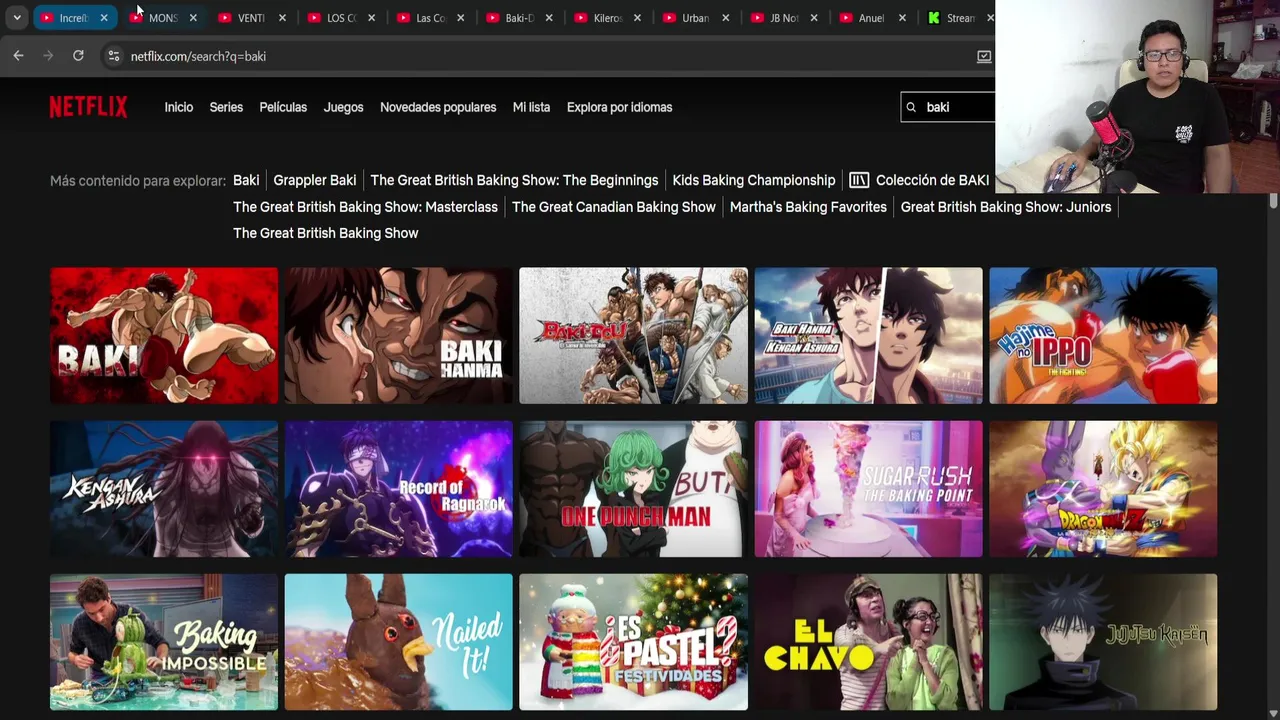Open Películas in Netflix navigation

(x=283, y=107)
